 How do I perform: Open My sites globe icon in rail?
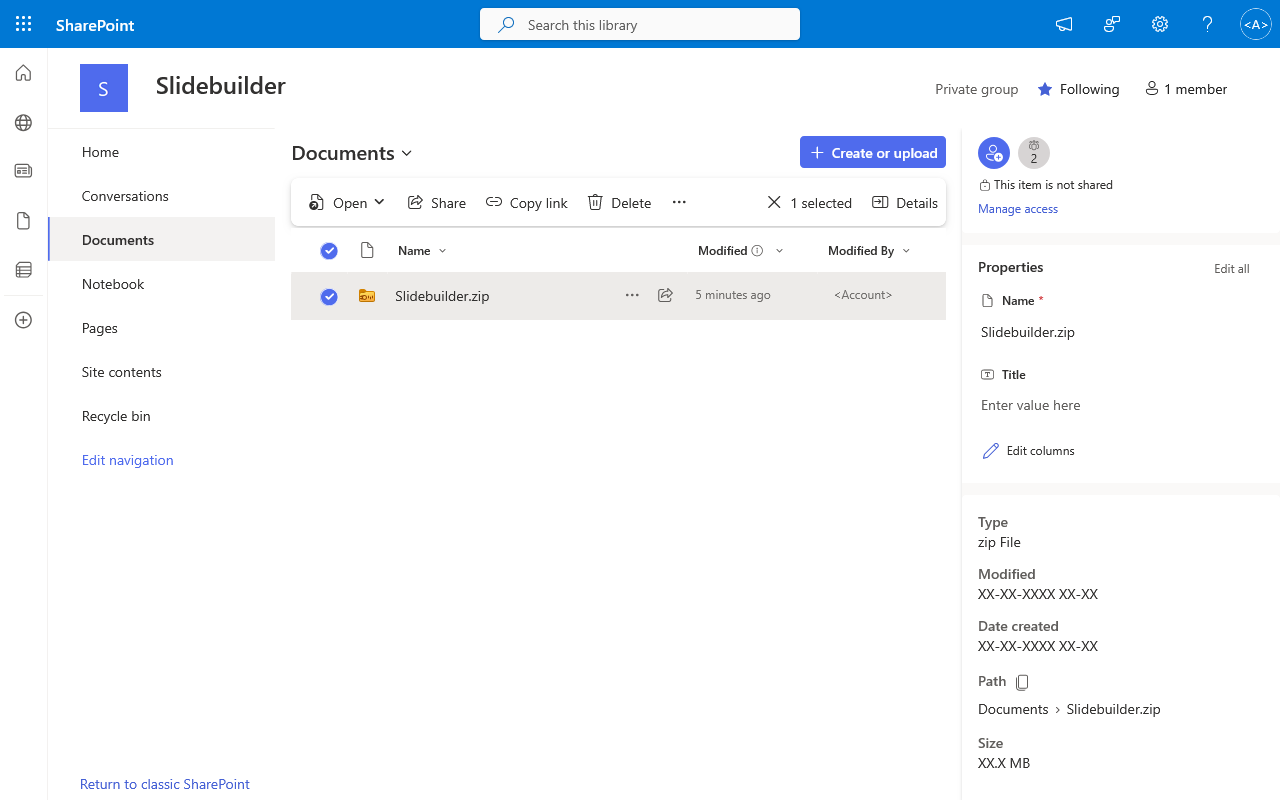[x=23, y=123]
